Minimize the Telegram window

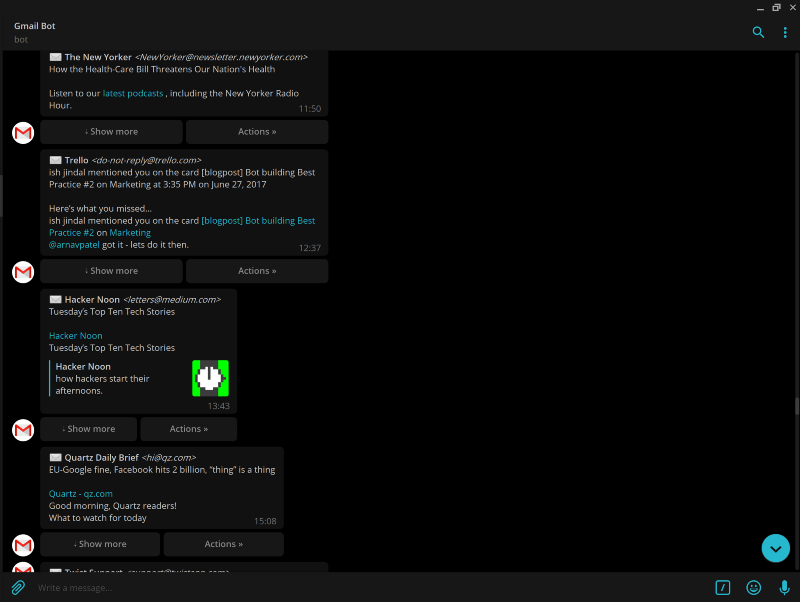[x=760, y=8]
